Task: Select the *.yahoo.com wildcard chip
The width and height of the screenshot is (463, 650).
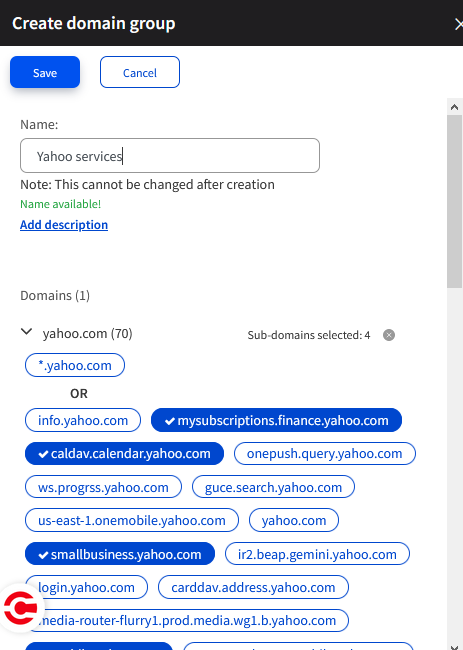Action: (x=75, y=365)
